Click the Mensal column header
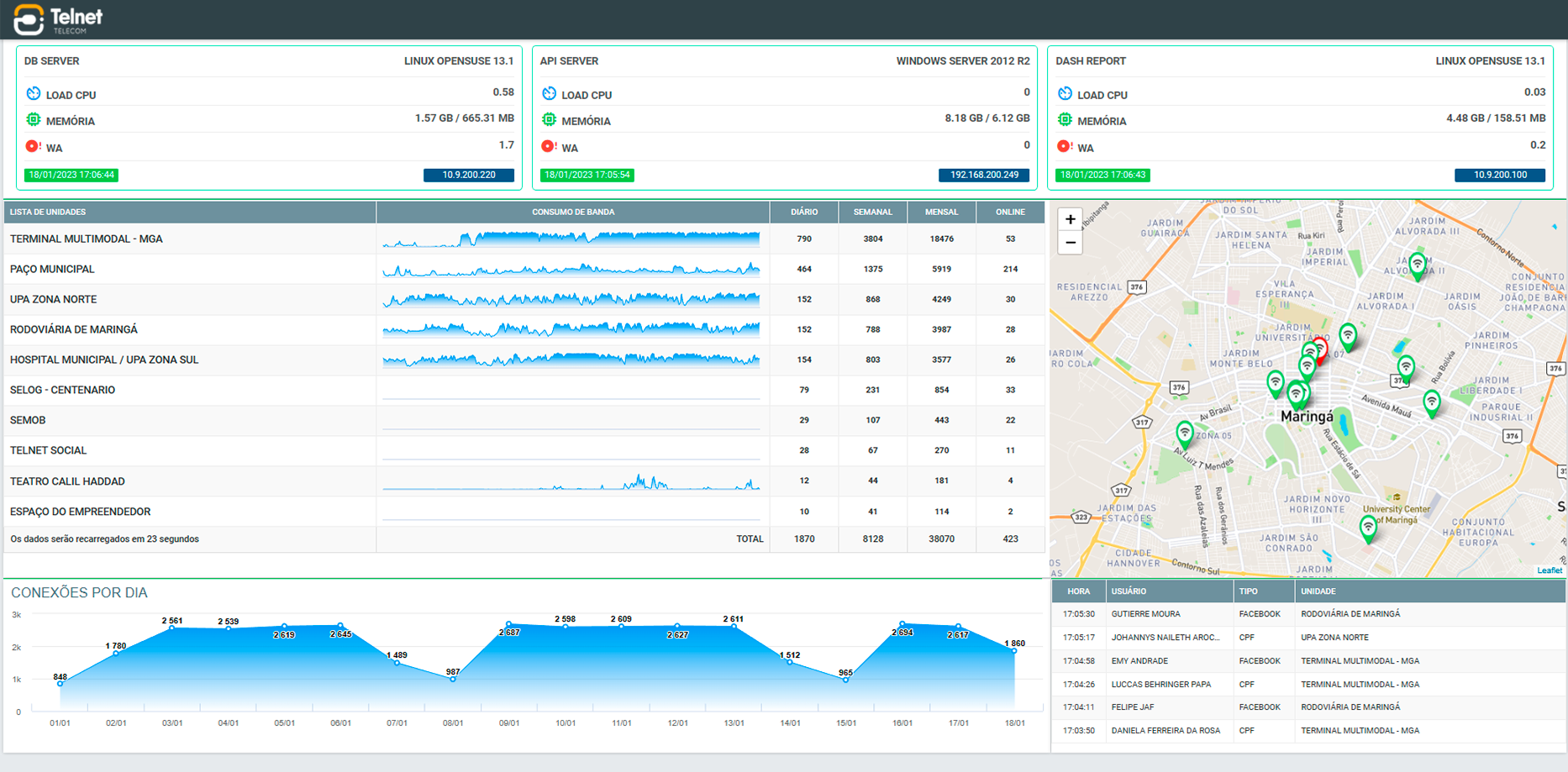This screenshot has width=1568, height=772. [x=941, y=212]
